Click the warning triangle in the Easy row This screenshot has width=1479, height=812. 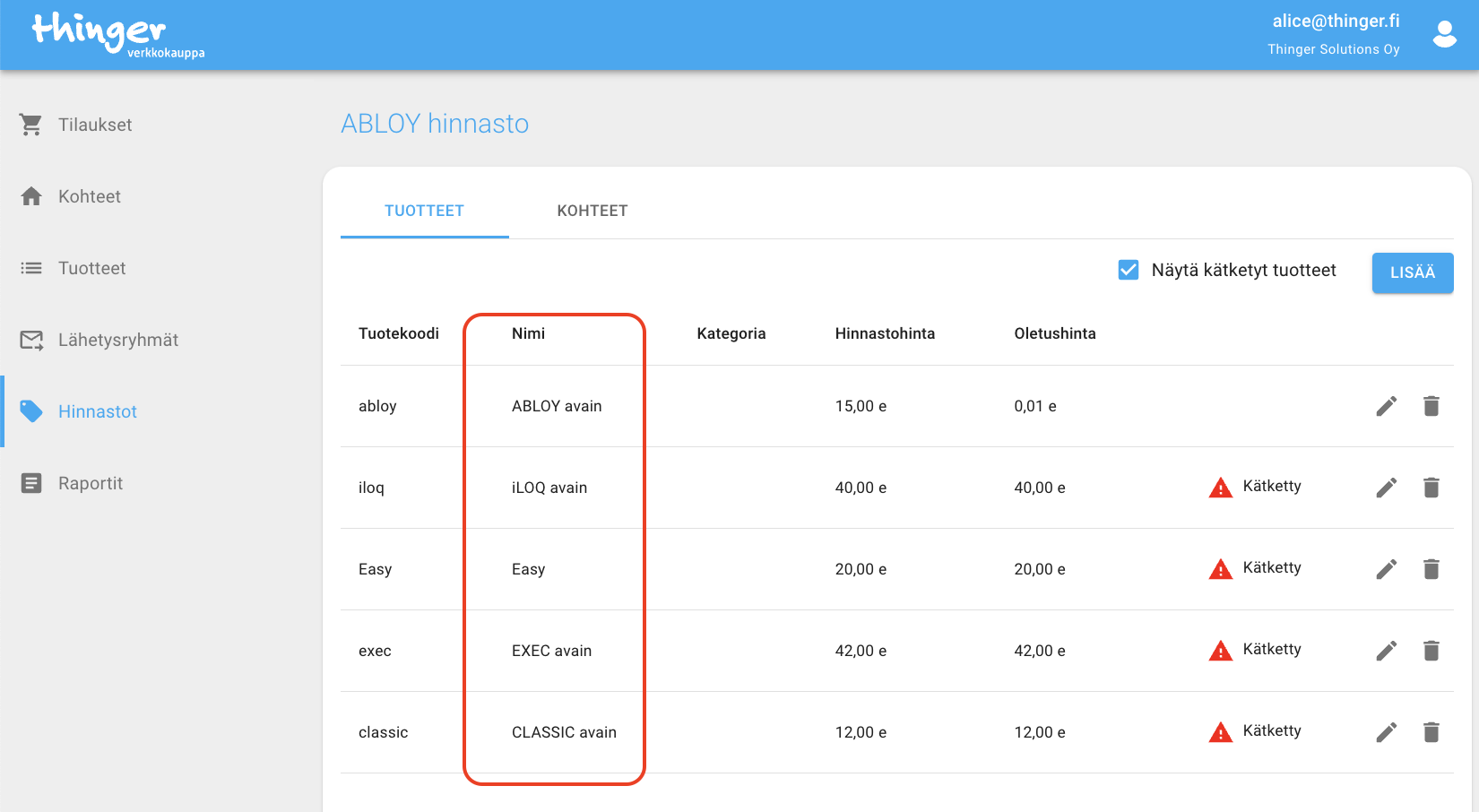pyautogui.click(x=1221, y=569)
